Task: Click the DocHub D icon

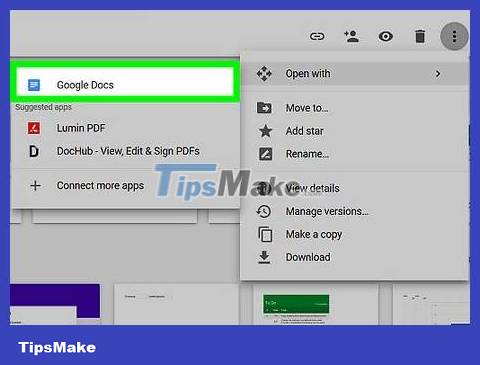Action: pyautogui.click(x=34, y=151)
